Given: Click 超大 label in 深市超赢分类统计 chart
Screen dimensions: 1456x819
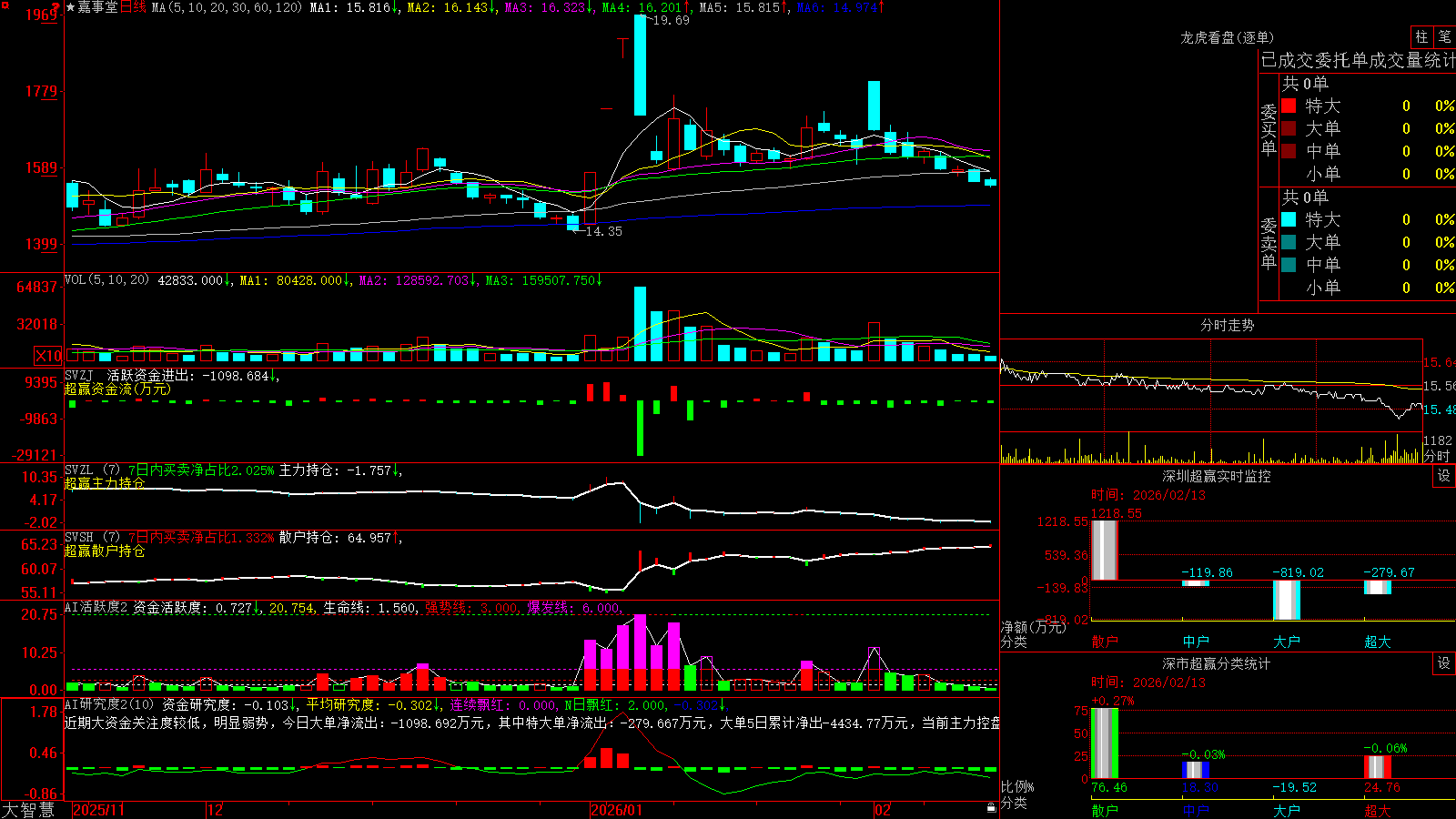Looking at the screenshot, I should click(x=1378, y=810).
